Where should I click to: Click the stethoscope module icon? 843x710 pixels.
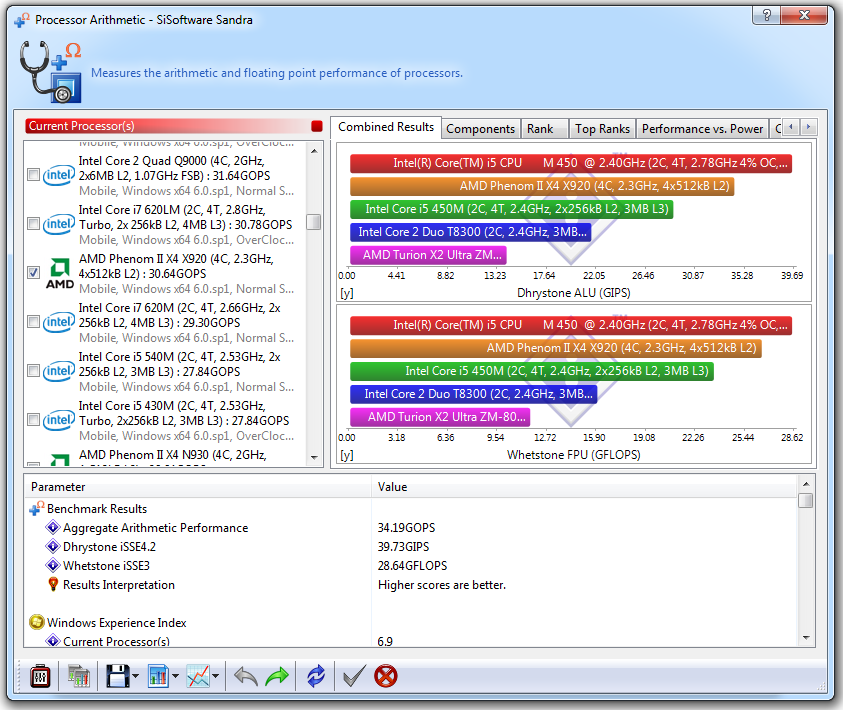click(x=50, y=72)
